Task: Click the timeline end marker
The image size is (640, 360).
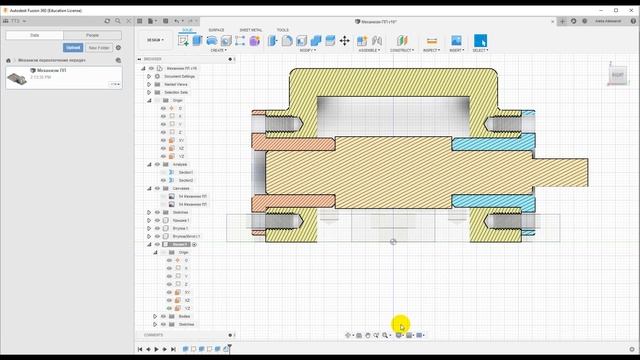Action: (x=230, y=348)
